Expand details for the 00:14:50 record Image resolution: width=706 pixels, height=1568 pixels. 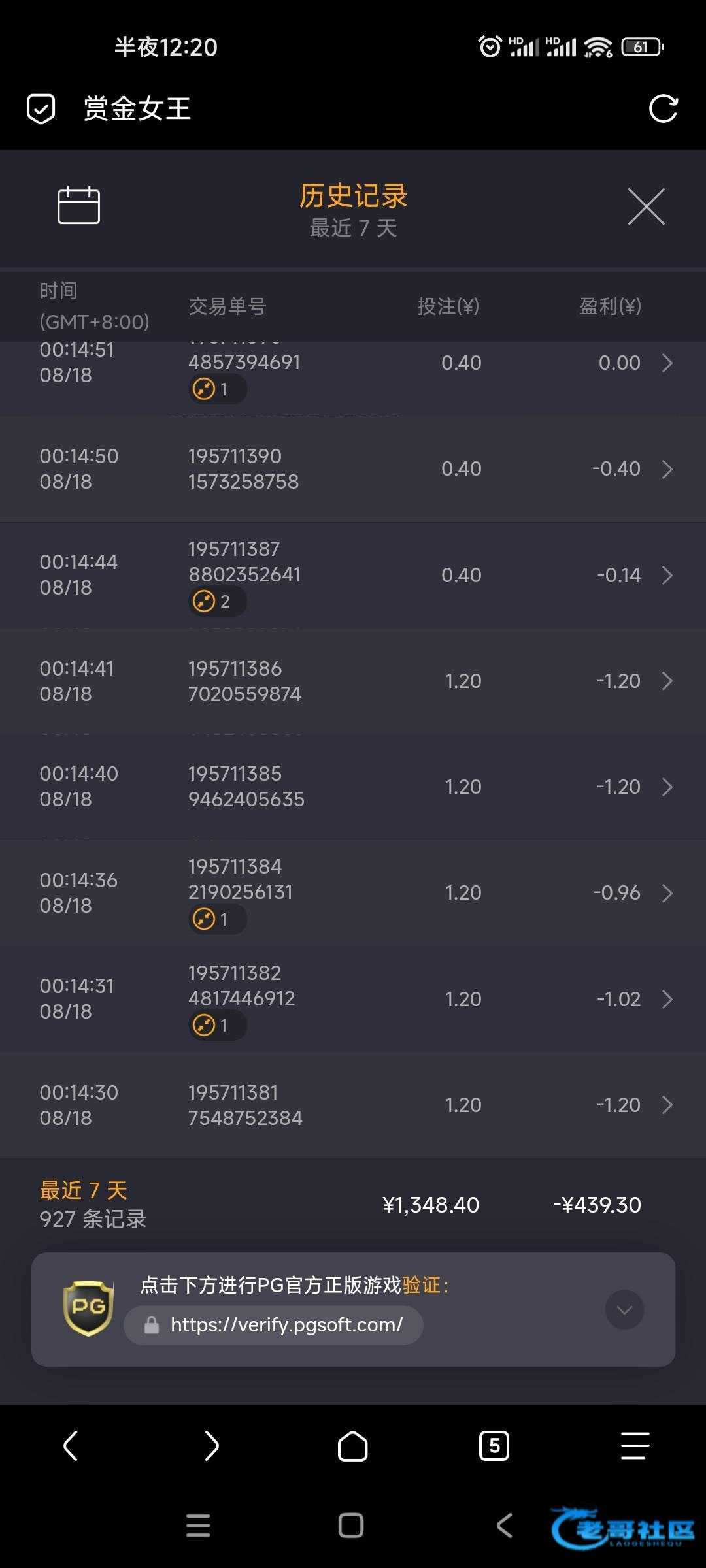pos(667,469)
